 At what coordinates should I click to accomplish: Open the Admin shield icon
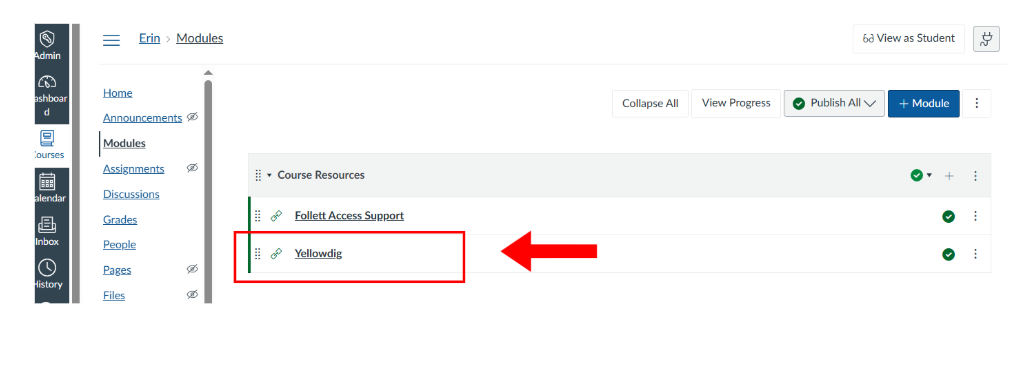[x=46, y=38]
